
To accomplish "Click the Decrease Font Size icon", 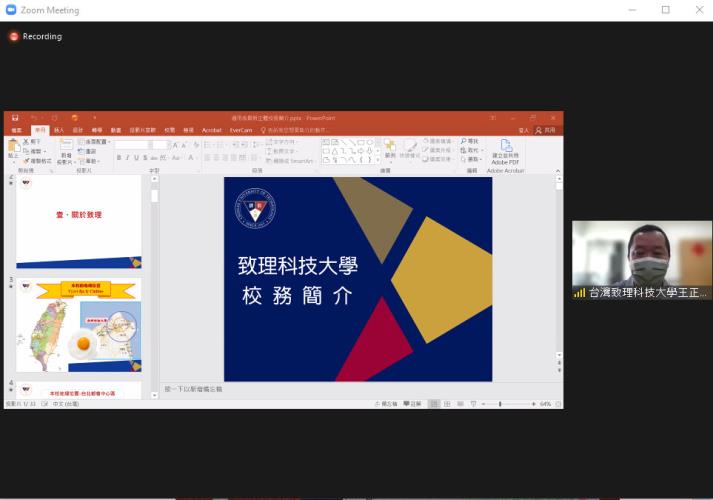I will click(184, 145).
